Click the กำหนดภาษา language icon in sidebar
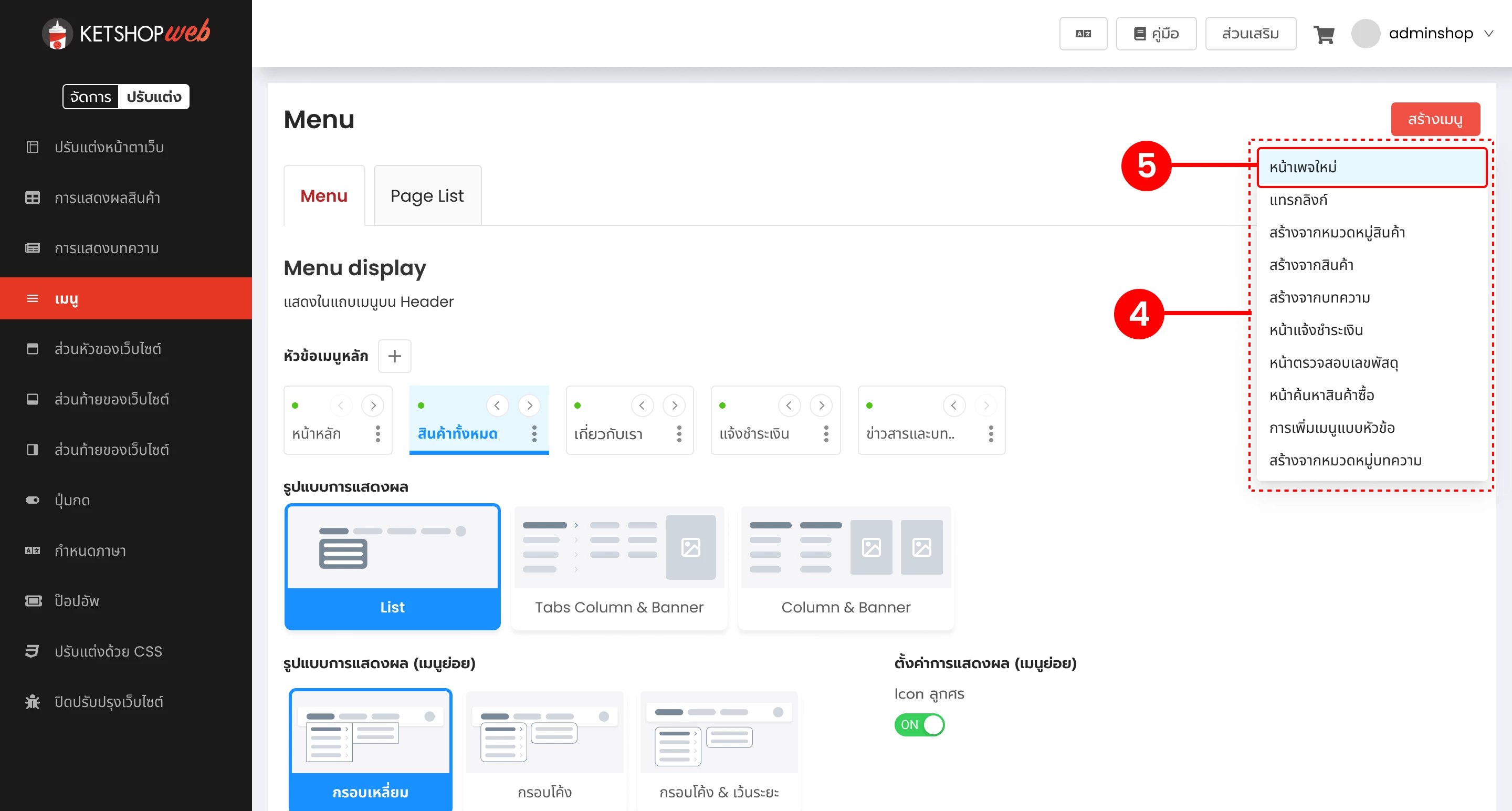Screen dimensions: 1512x811 [32, 550]
